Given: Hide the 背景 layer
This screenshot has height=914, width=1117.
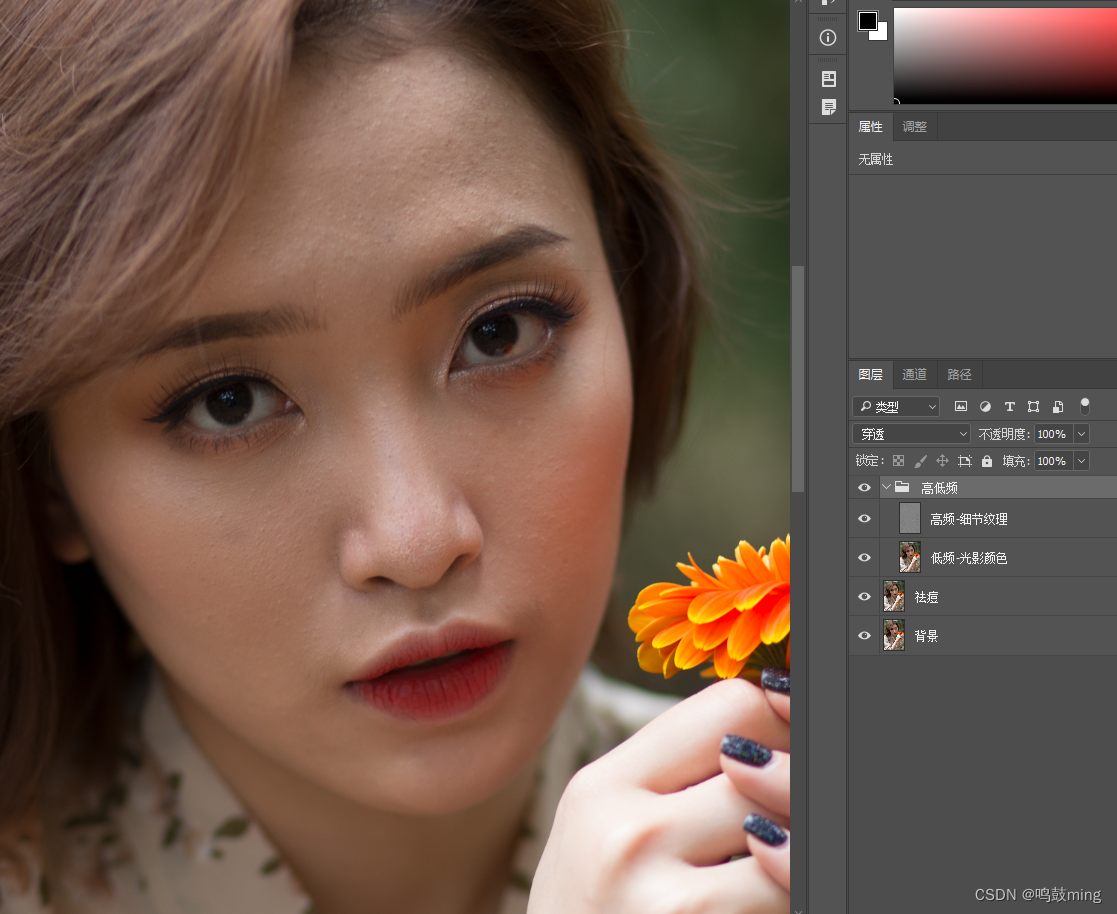Looking at the screenshot, I should tap(864, 635).
